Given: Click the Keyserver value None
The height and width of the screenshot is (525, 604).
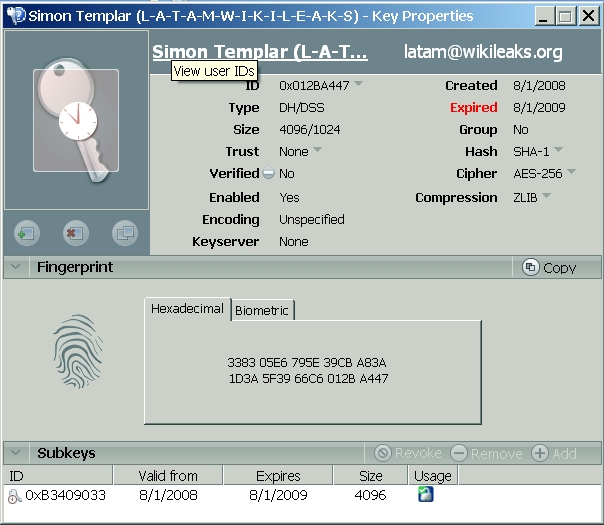Looking at the screenshot, I should coord(294,242).
